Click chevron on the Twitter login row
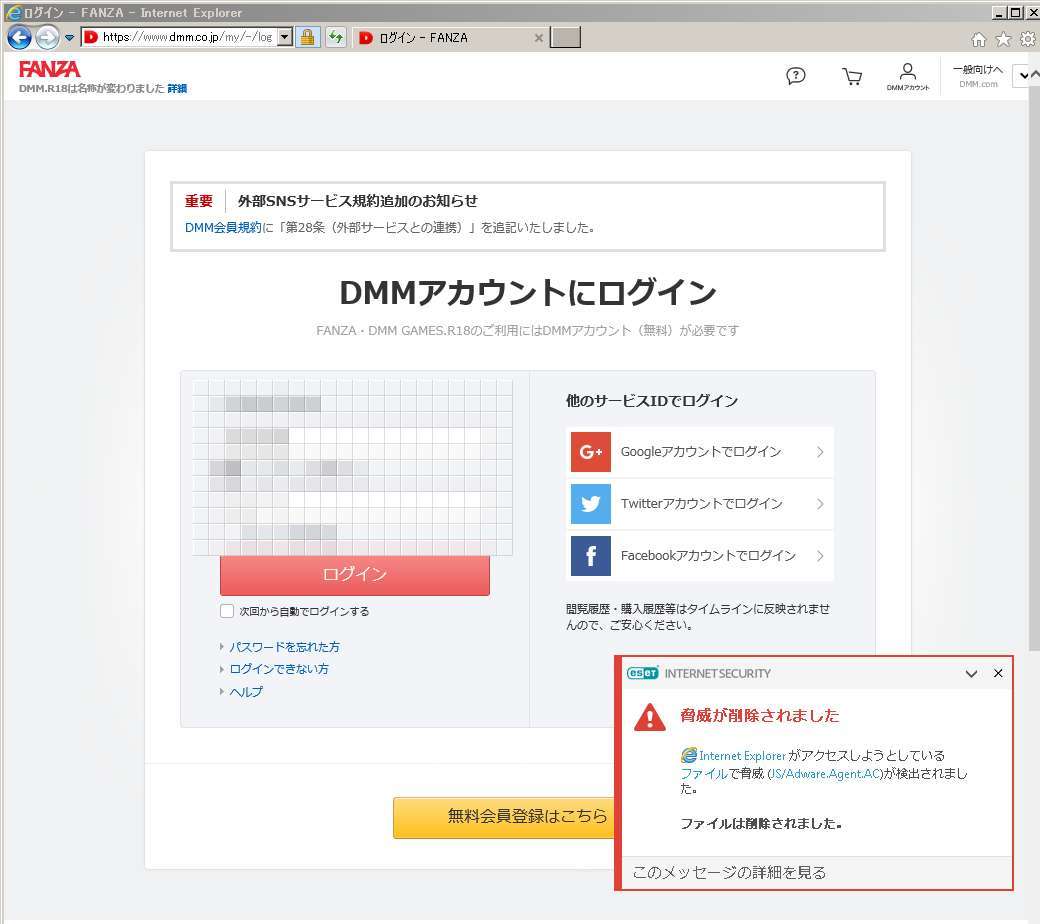 click(820, 503)
